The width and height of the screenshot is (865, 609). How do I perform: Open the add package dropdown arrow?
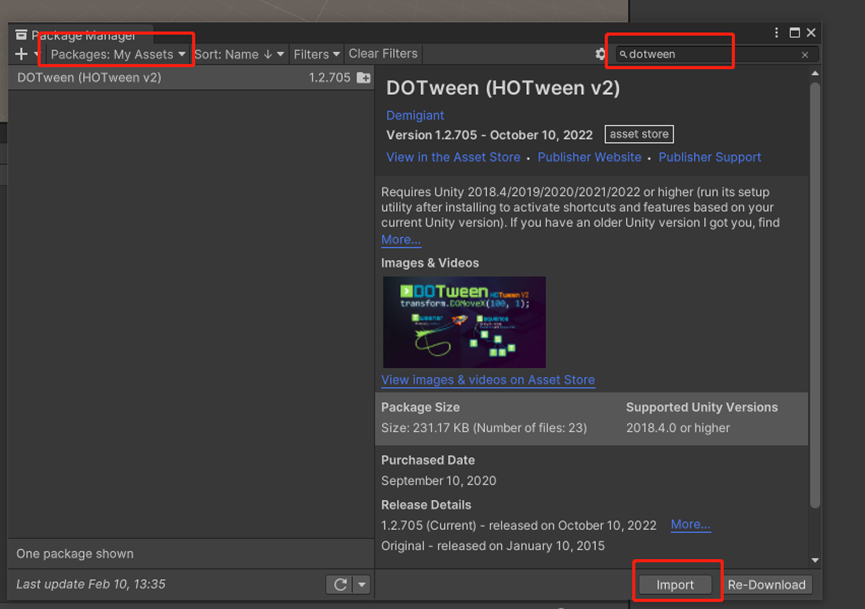tap(36, 54)
